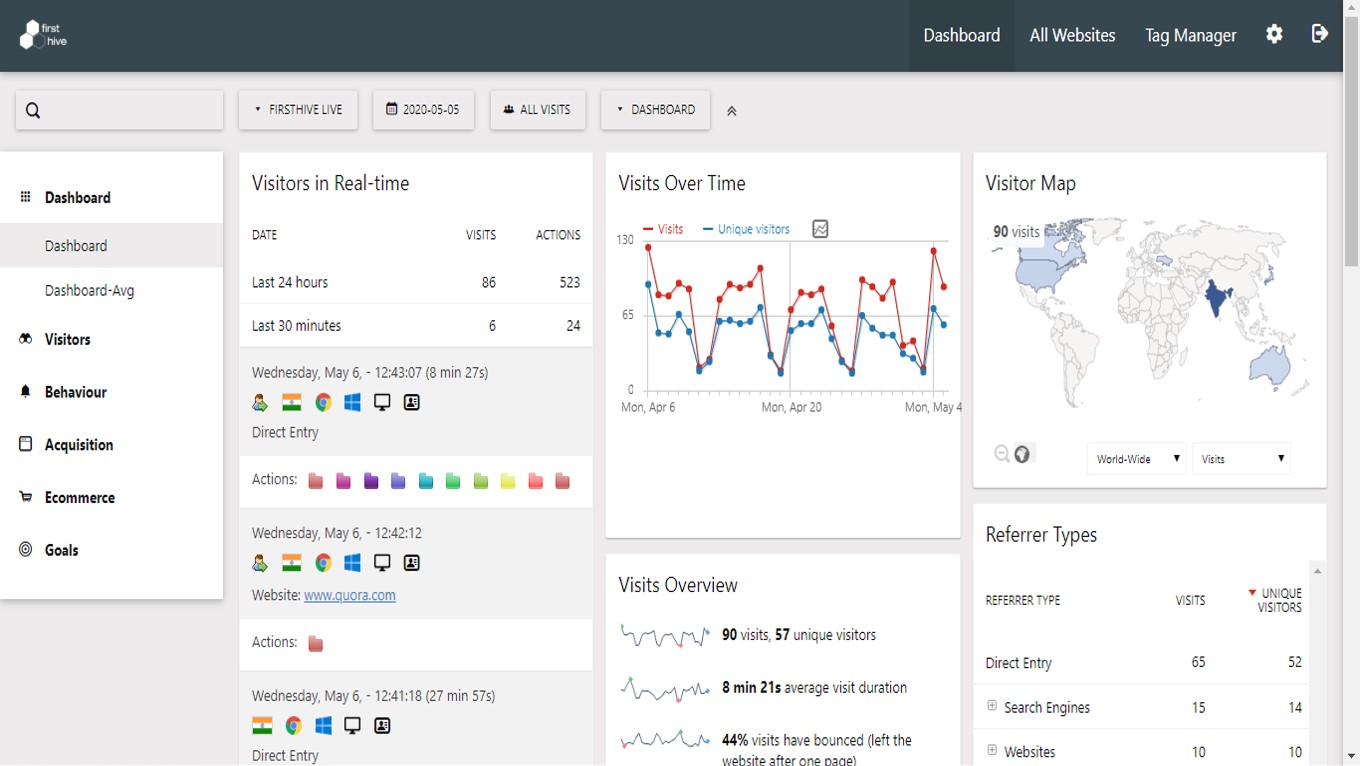Switch to the All Websites page
1360x766 pixels.
tap(1072, 34)
